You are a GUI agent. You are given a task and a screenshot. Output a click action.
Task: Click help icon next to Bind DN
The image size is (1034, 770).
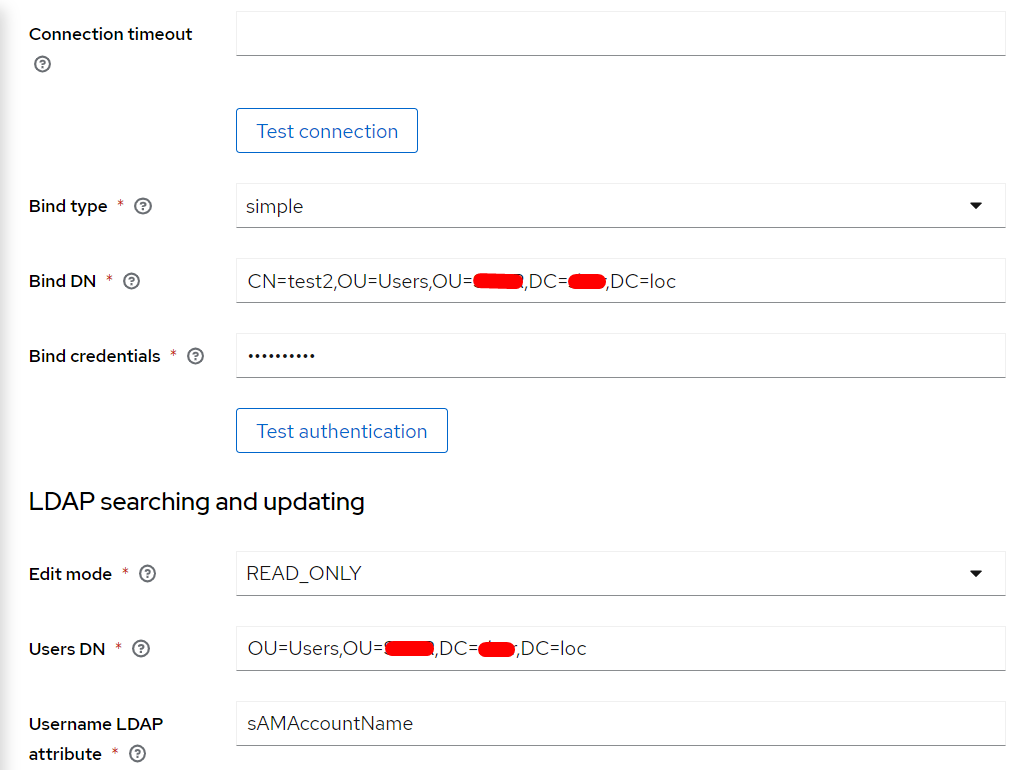131,281
